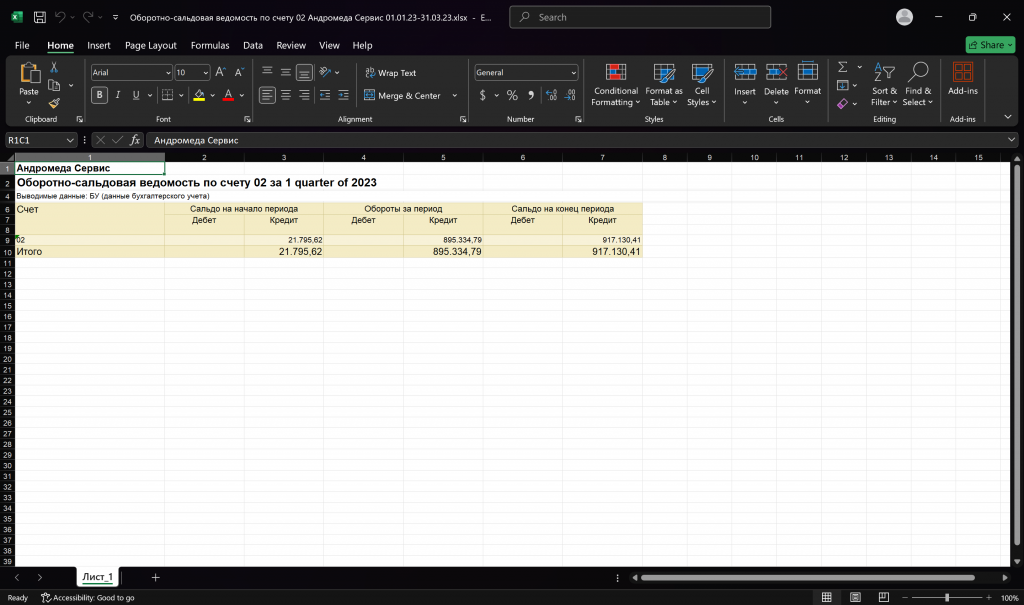This screenshot has height=605, width=1024.
Task: Click the Decrease Indent icon
Action: point(325,95)
